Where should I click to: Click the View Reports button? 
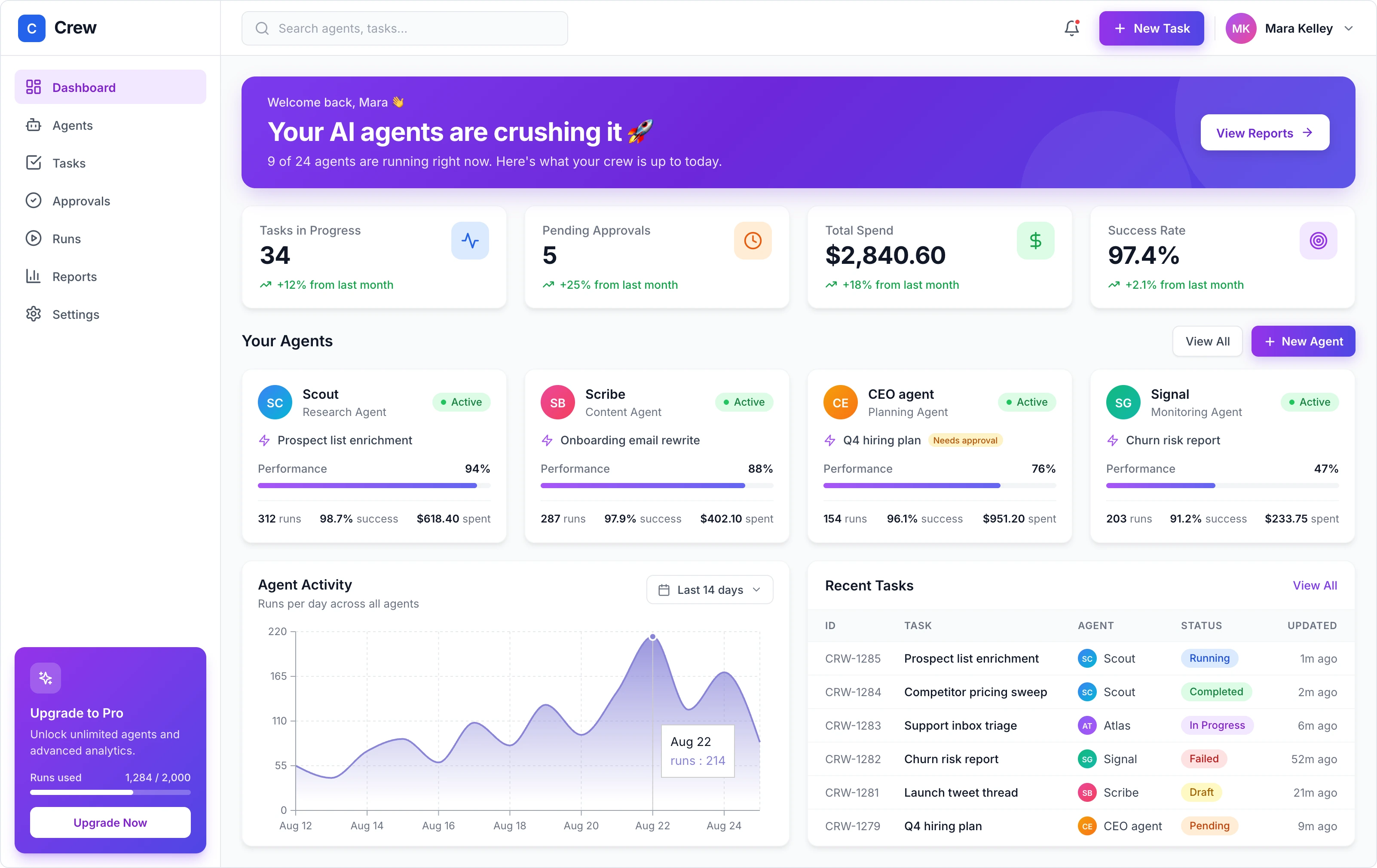tap(1264, 133)
